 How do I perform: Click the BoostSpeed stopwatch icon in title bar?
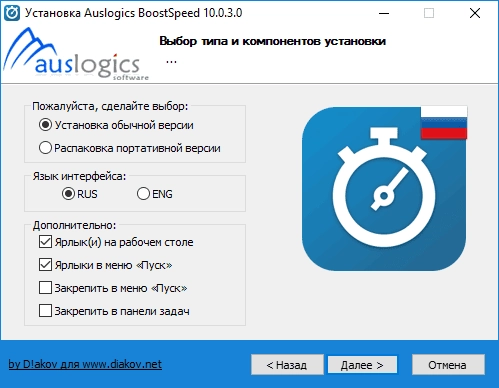point(12,13)
